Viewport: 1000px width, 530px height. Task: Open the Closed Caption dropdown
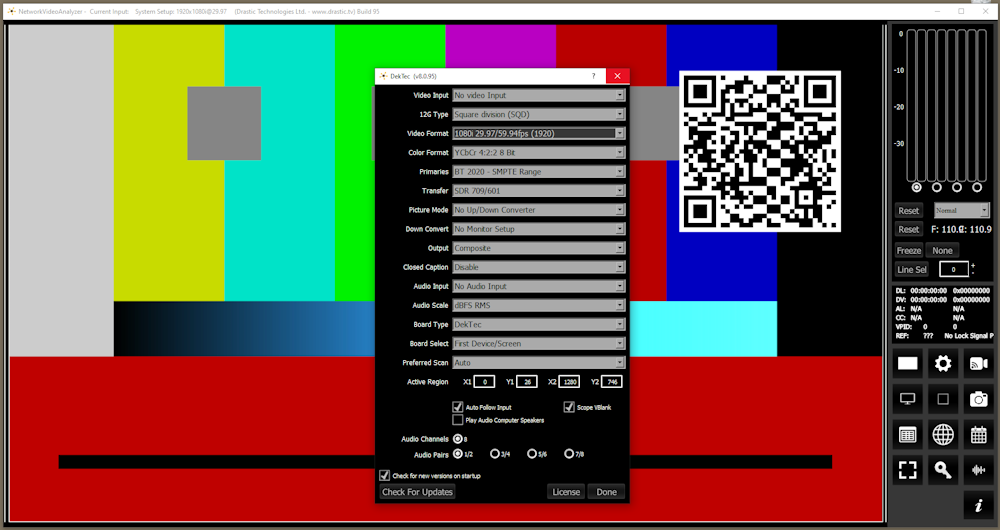[x=539, y=267]
